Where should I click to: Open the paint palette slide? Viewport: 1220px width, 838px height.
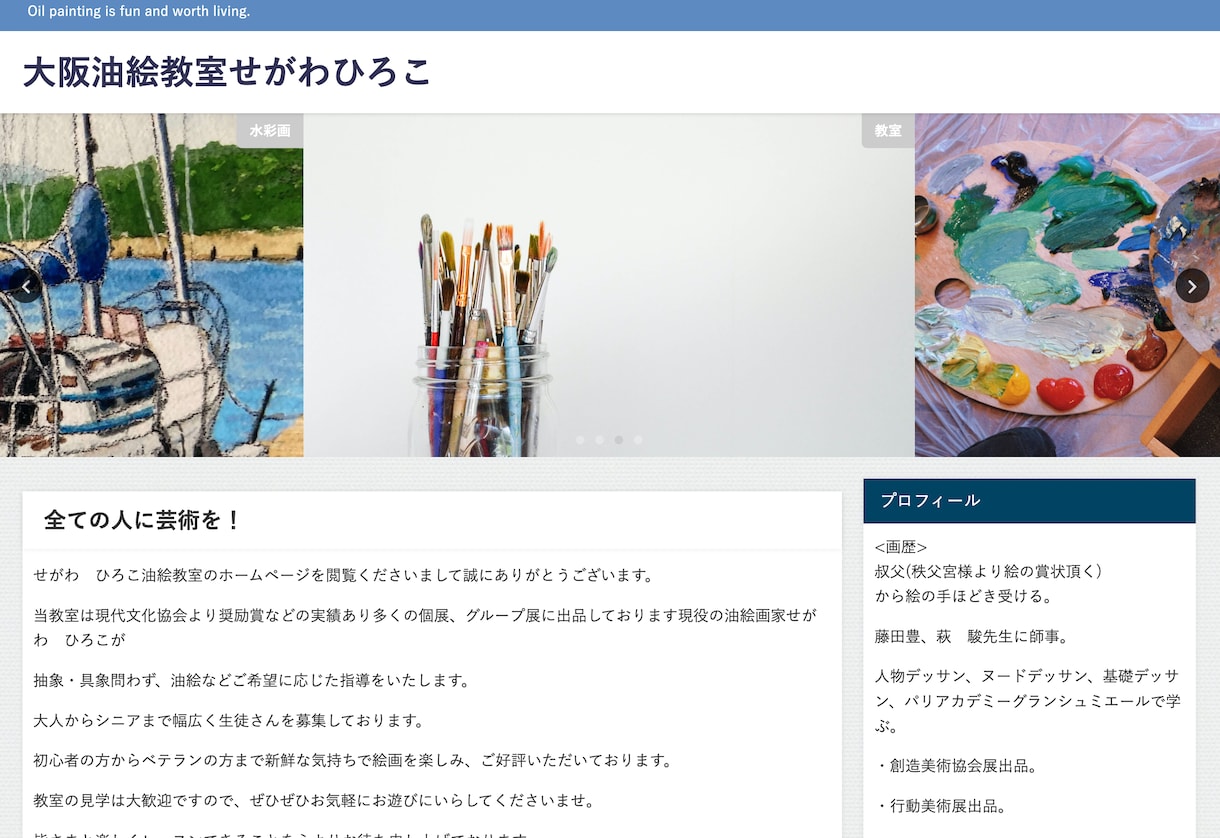1067,285
